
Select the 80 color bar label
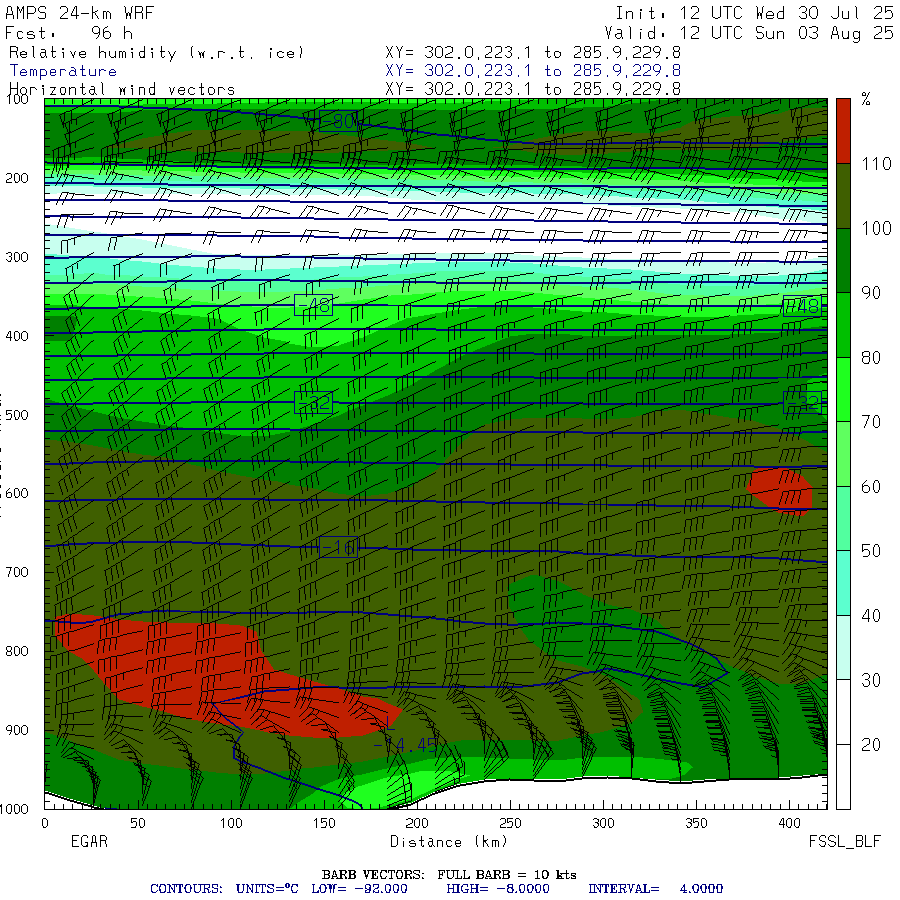[x=871, y=358]
